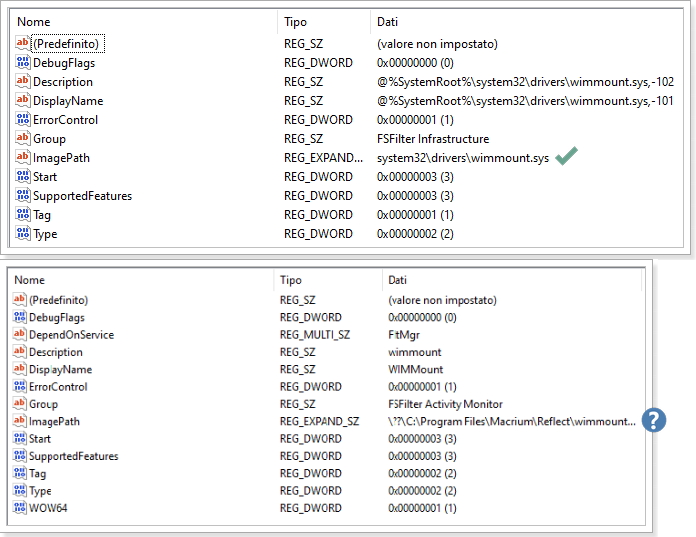Select the Type name in lower pane
Image resolution: width=696 pixels, height=537 pixels.
tap(40, 491)
